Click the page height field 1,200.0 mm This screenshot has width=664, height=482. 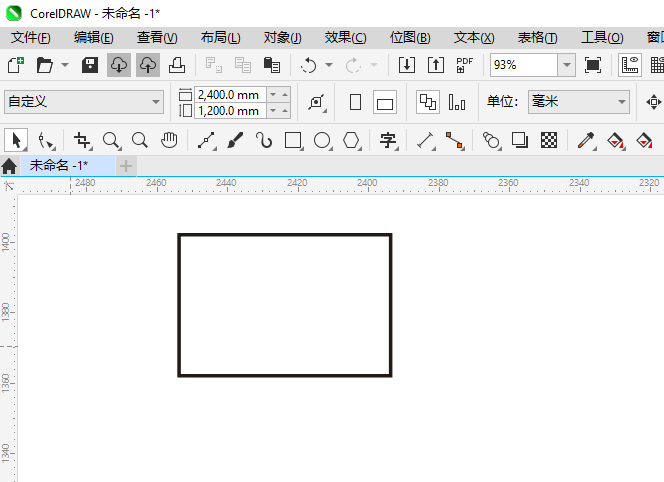(230, 111)
